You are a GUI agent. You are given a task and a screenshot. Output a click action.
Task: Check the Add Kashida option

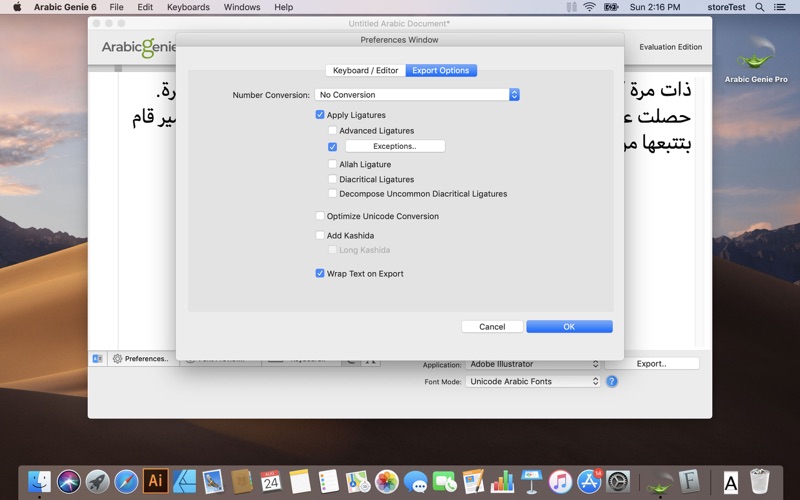(320, 235)
